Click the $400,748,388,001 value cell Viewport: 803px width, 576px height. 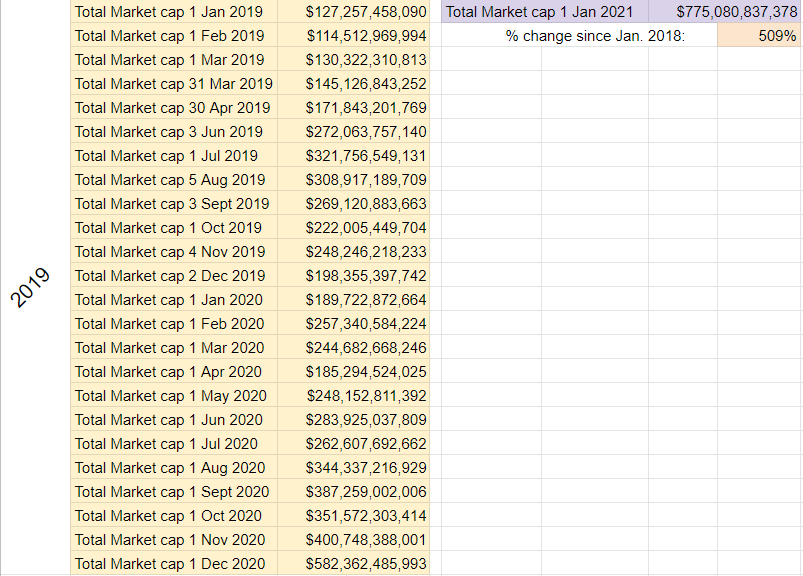click(353, 539)
